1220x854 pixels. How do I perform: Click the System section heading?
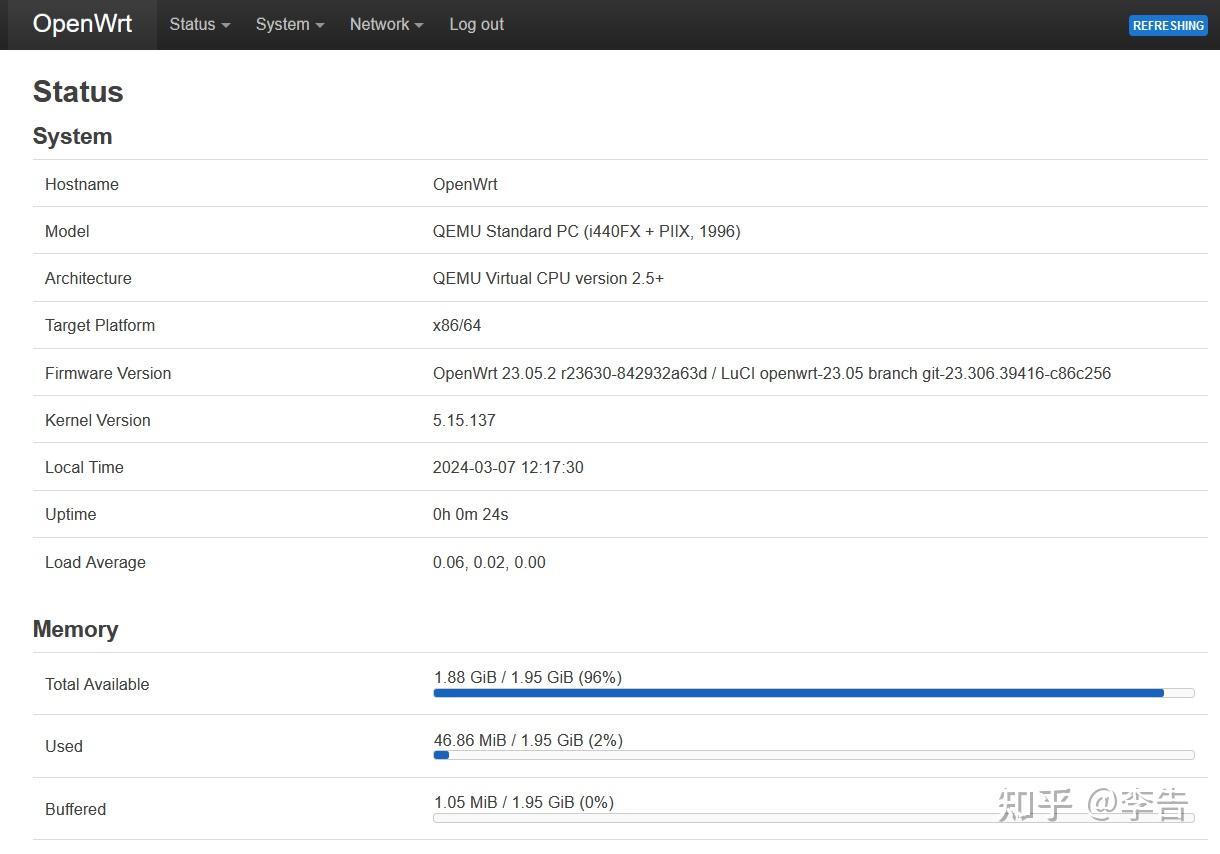(x=72, y=136)
